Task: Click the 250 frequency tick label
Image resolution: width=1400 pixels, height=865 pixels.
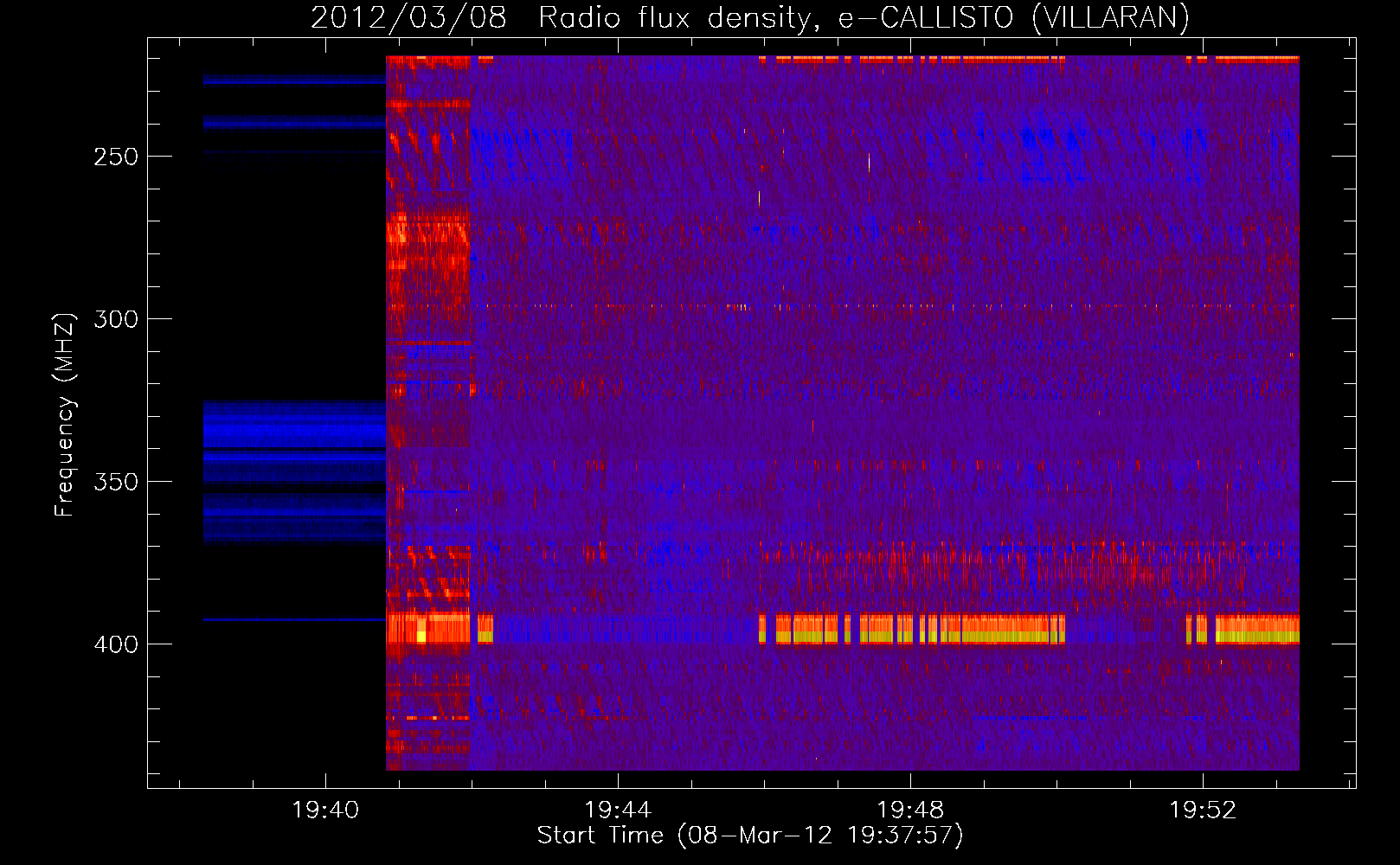Action: point(116,157)
